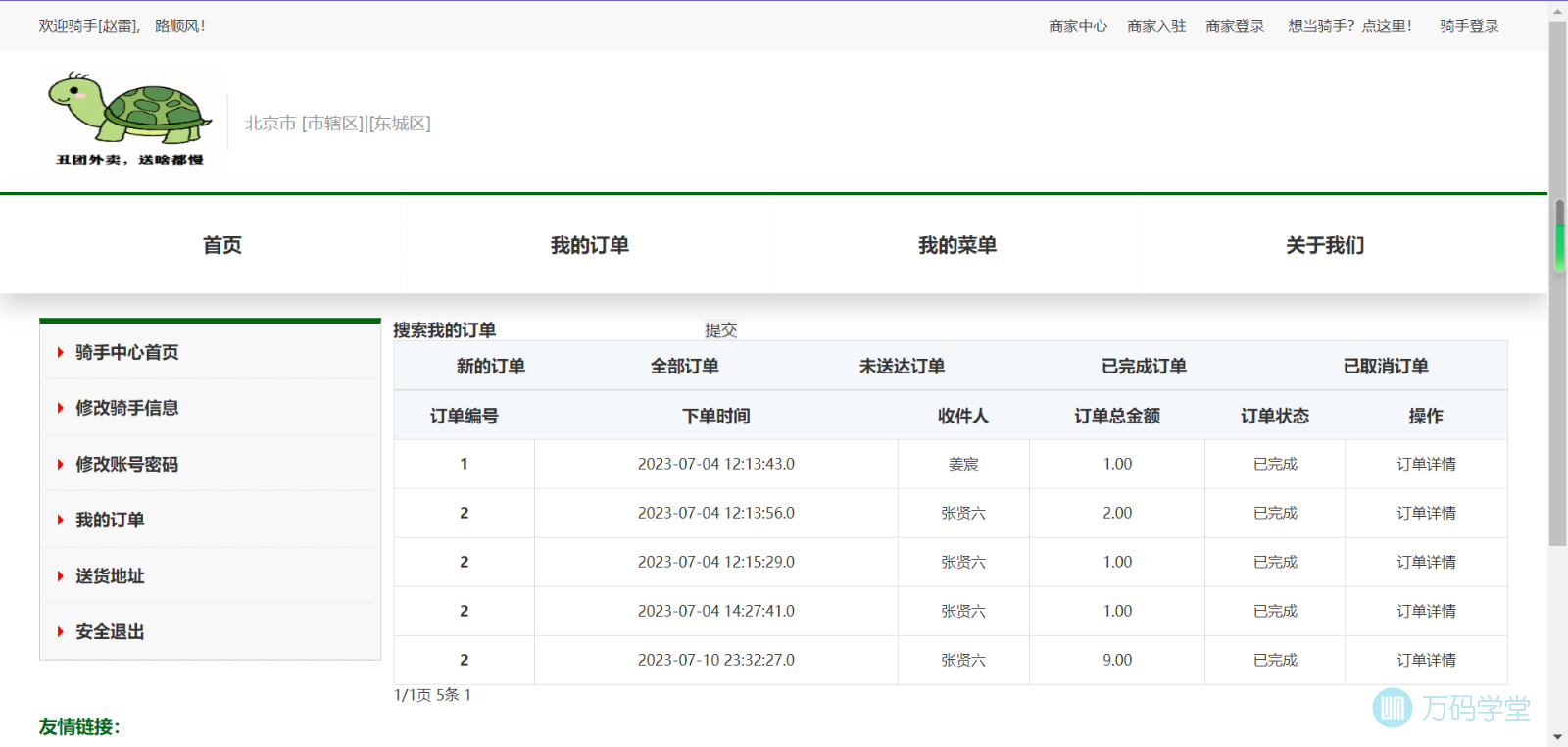Select 修改骑手信息 in sidebar
The image size is (1568, 747).
127,408
